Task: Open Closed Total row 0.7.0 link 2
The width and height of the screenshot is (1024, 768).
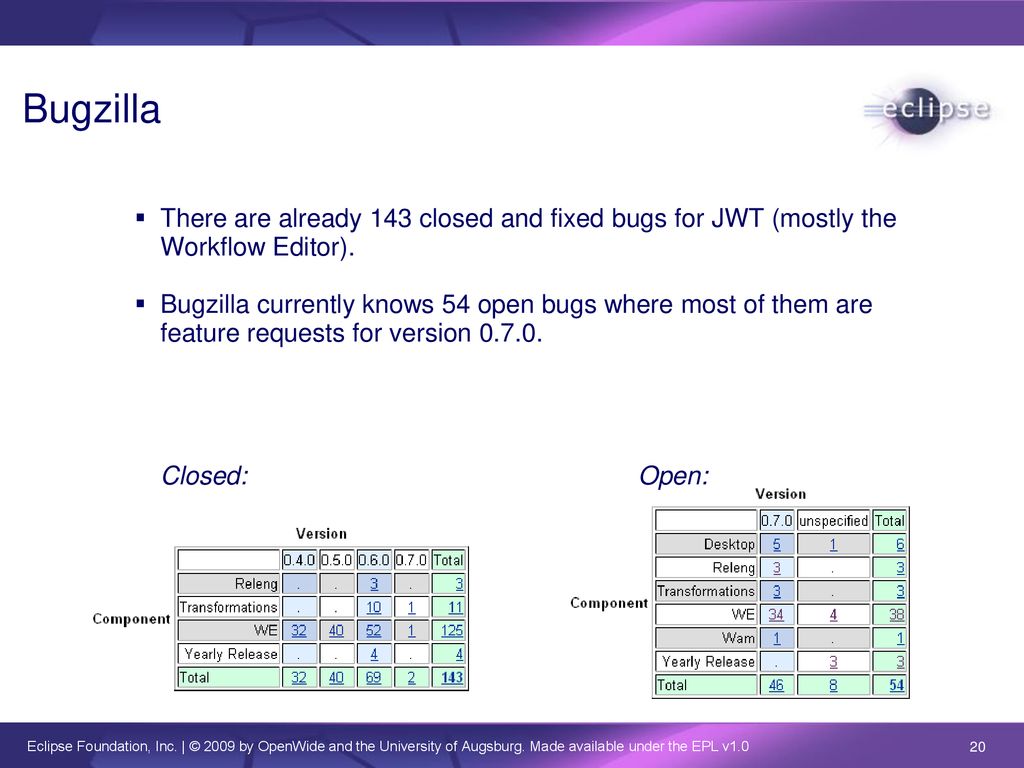Action: [x=411, y=678]
